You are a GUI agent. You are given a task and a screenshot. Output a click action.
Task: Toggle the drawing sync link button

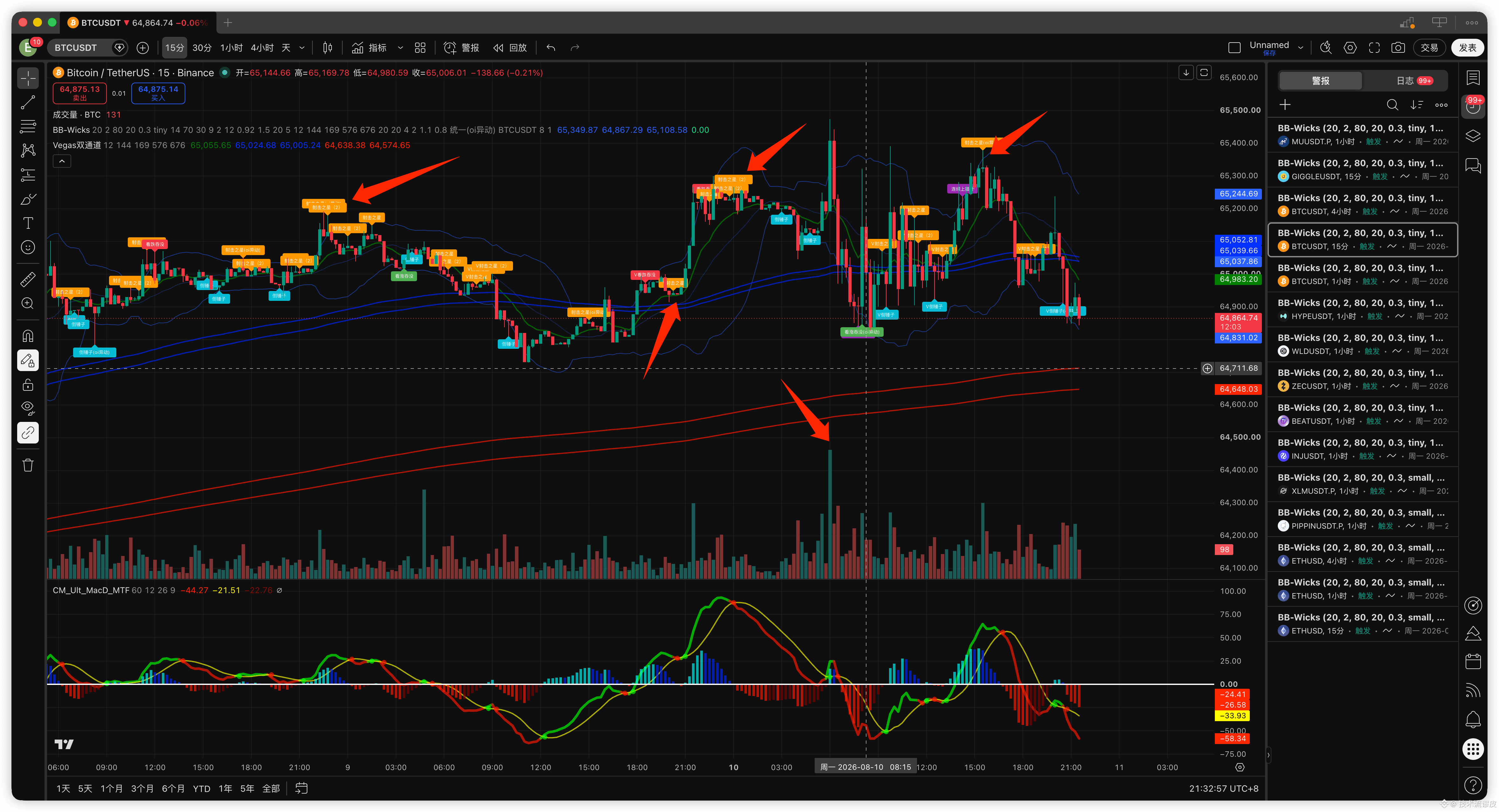[x=28, y=433]
